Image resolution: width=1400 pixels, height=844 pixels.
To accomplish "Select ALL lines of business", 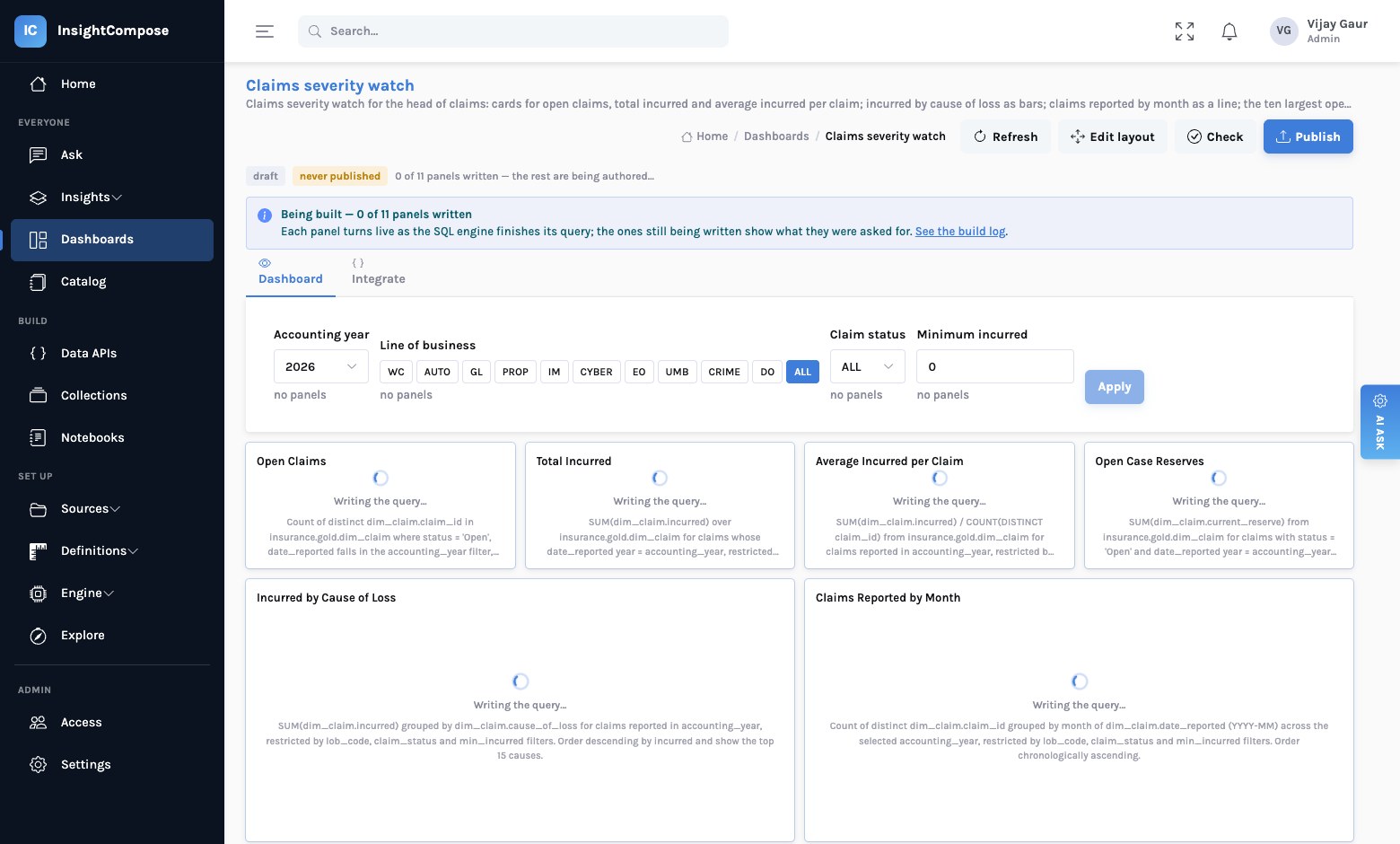I will [802, 372].
